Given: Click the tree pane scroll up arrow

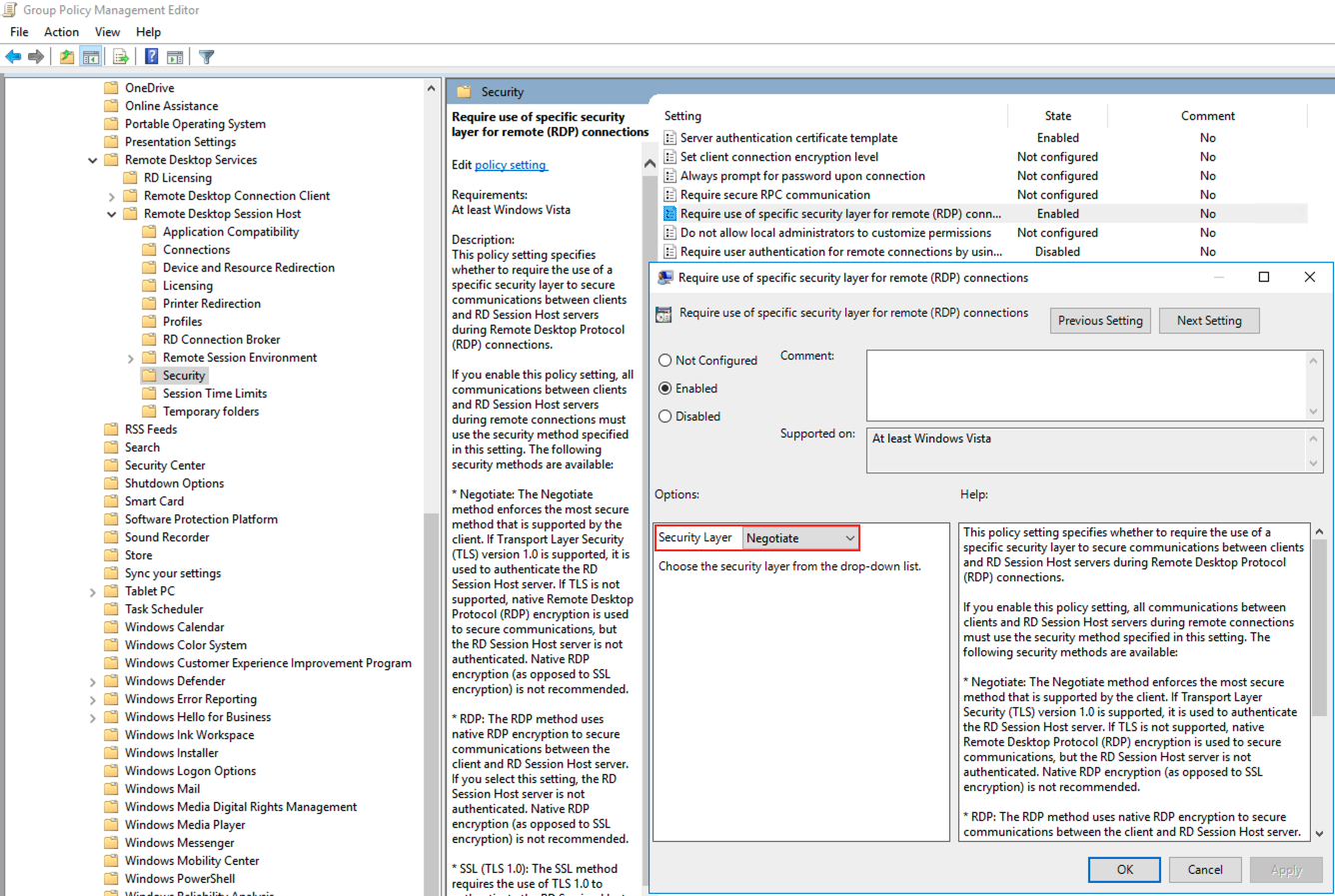Looking at the screenshot, I should coord(432,89).
